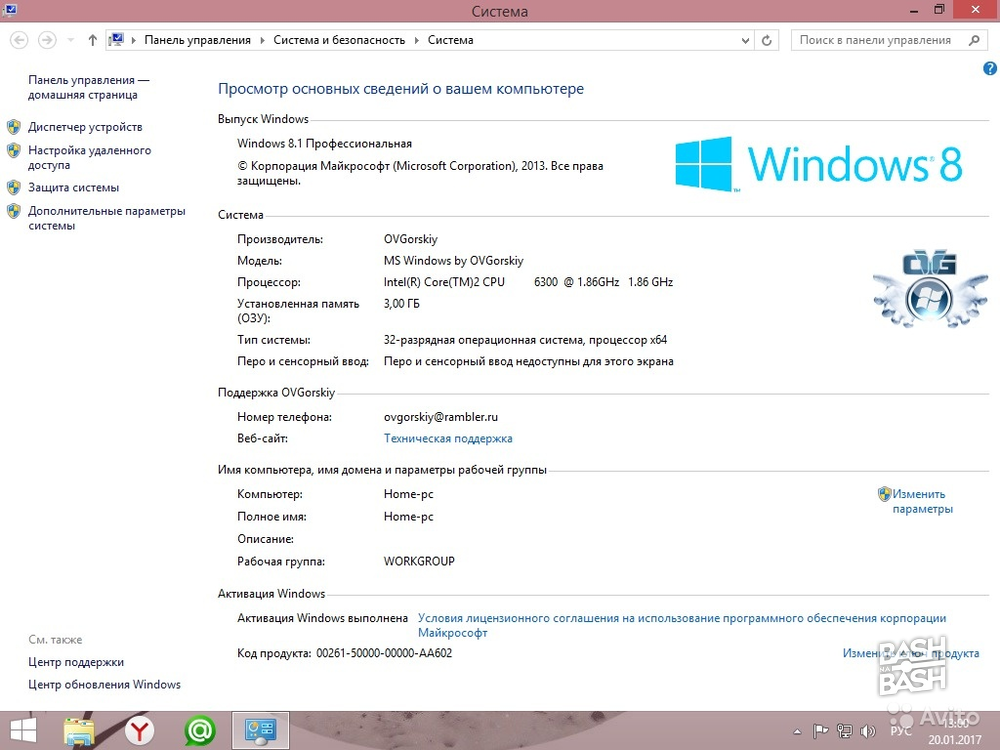Open the volume speaker tray icon
The height and width of the screenshot is (750, 1000).
pyautogui.click(x=867, y=732)
